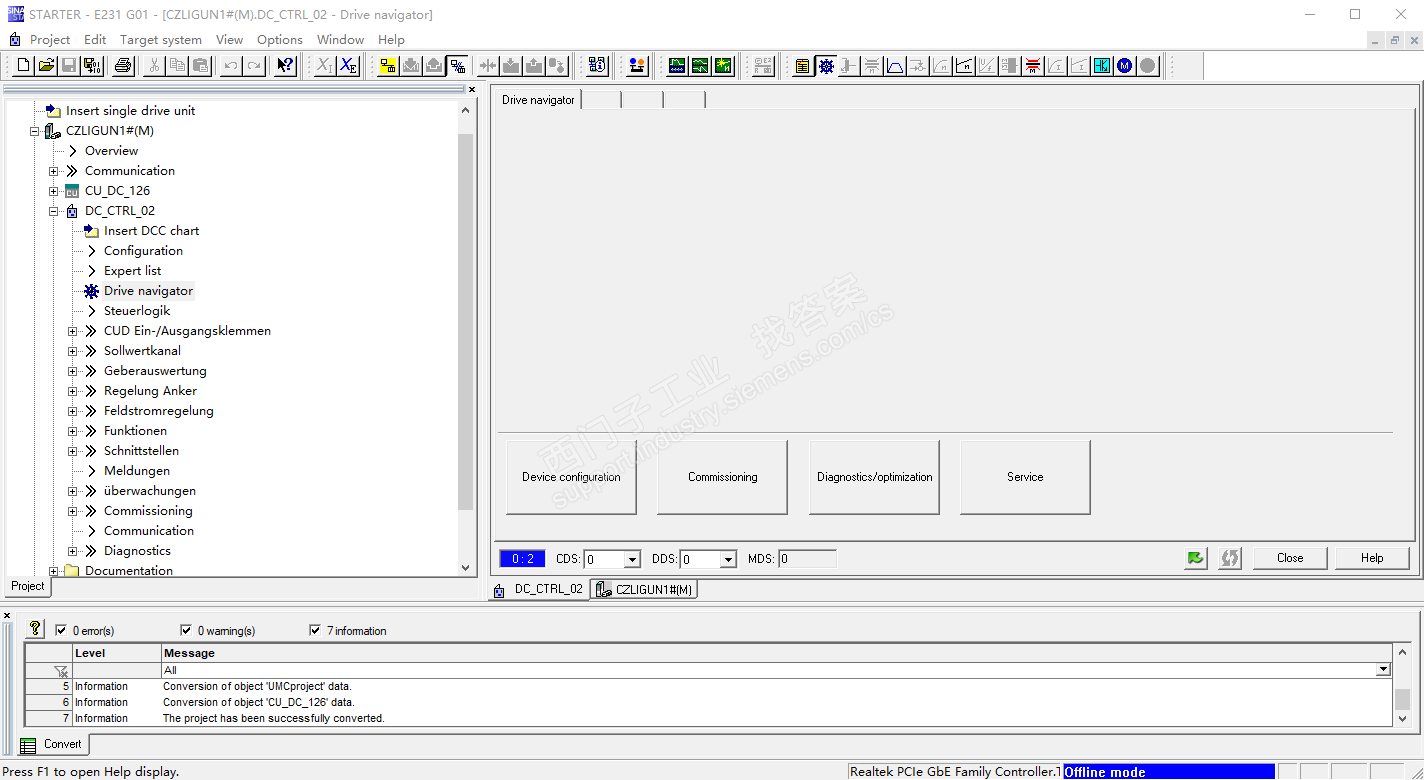Screen dimensions: 1424x780
Task: Open the expert list toolbar icon
Action: pyautogui.click(x=803, y=66)
